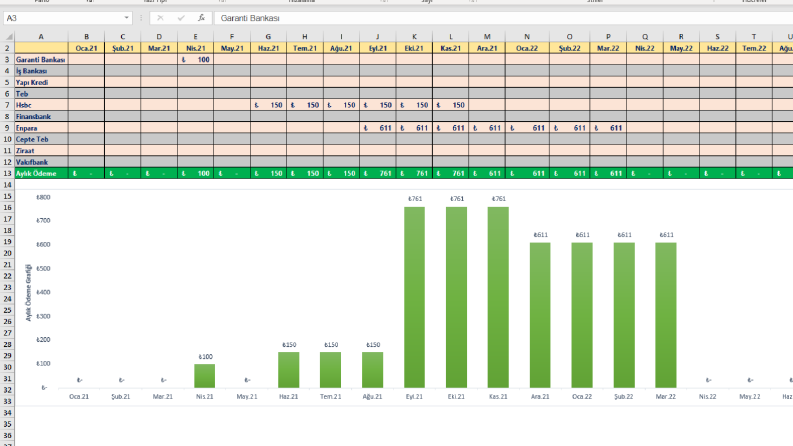Select row 13 header
Screen dimensions: 793x446
7,173
